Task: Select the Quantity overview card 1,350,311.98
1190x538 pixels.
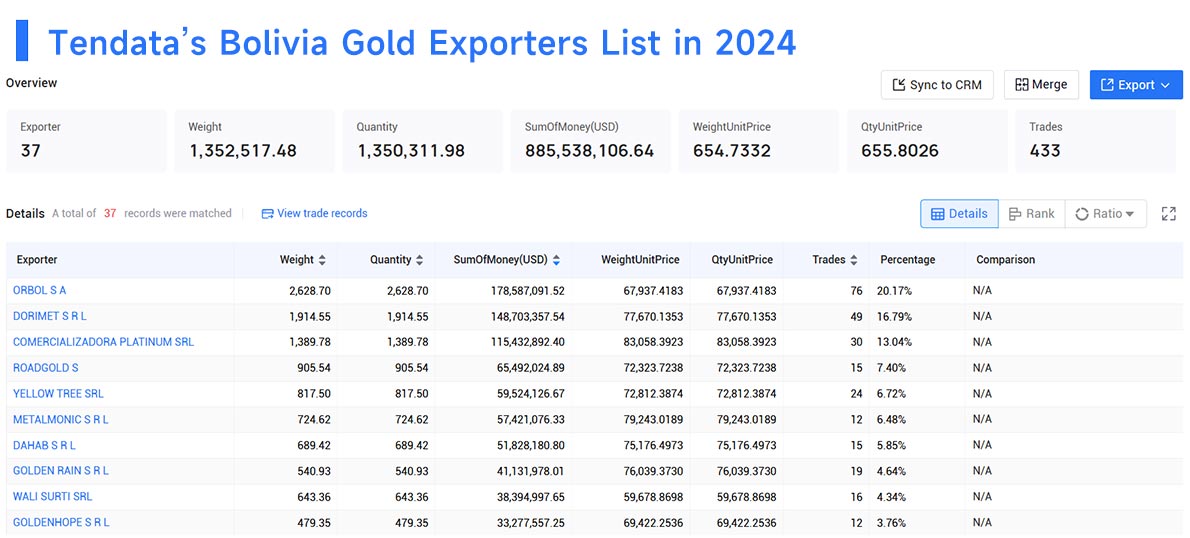Action: [423, 141]
